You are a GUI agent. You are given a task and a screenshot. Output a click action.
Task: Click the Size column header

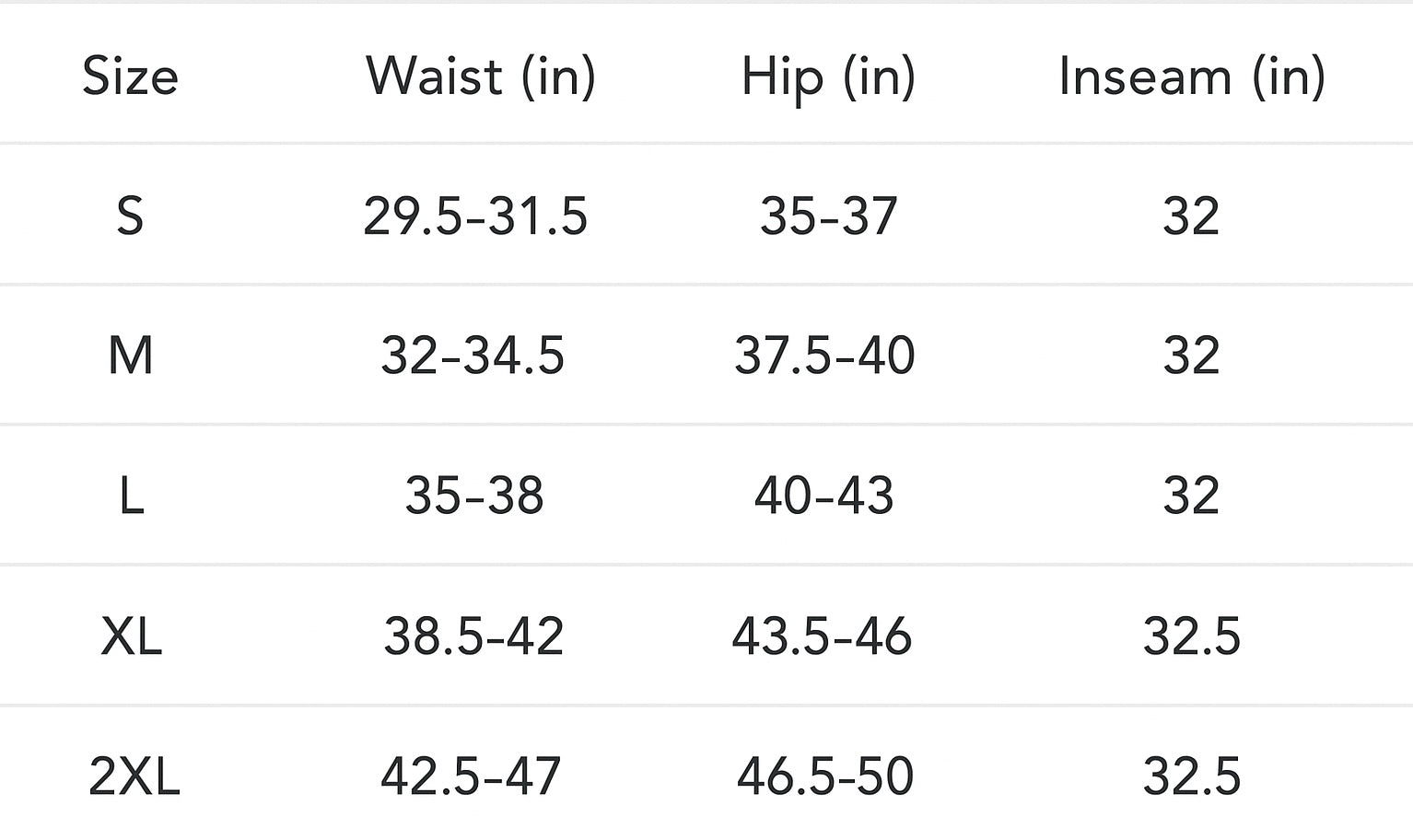point(130,76)
